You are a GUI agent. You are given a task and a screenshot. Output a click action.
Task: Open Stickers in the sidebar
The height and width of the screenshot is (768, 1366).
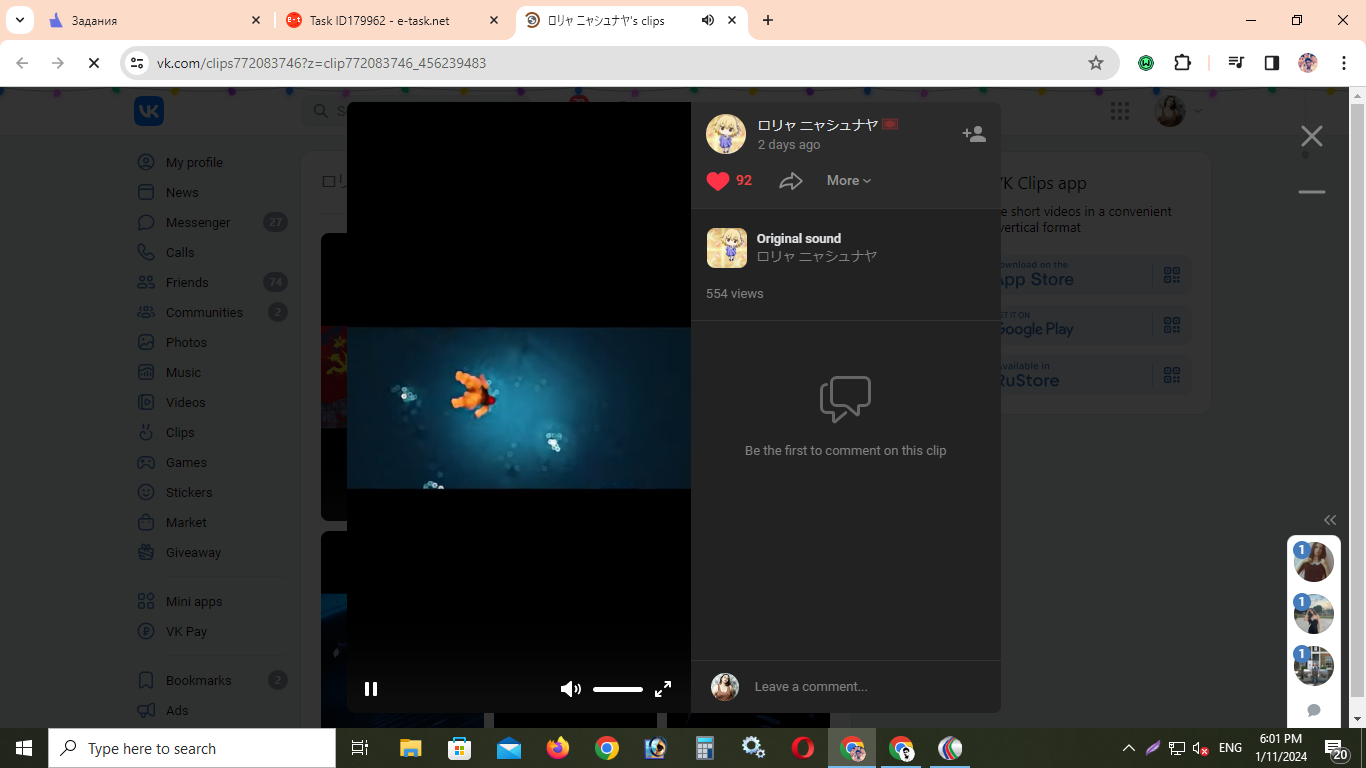click(x=189, y=492)
